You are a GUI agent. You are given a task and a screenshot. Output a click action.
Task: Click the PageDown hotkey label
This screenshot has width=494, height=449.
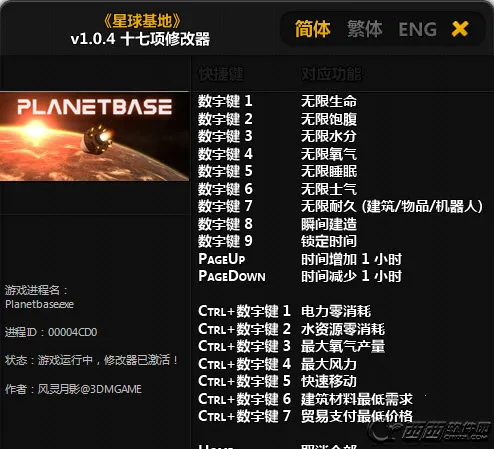pyautogui.click(x=232, y=276)
